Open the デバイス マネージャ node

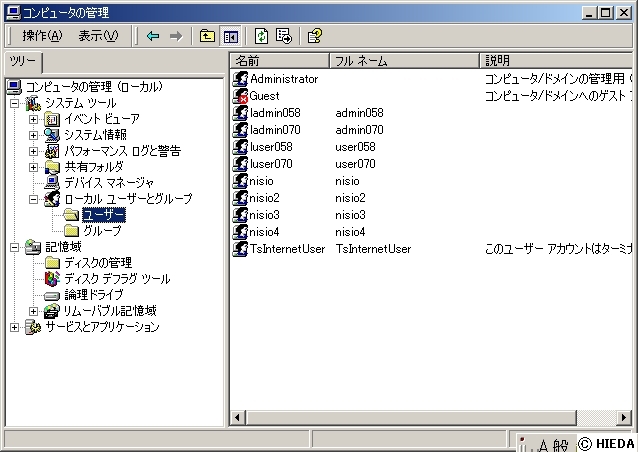click(x=108, y=183)
